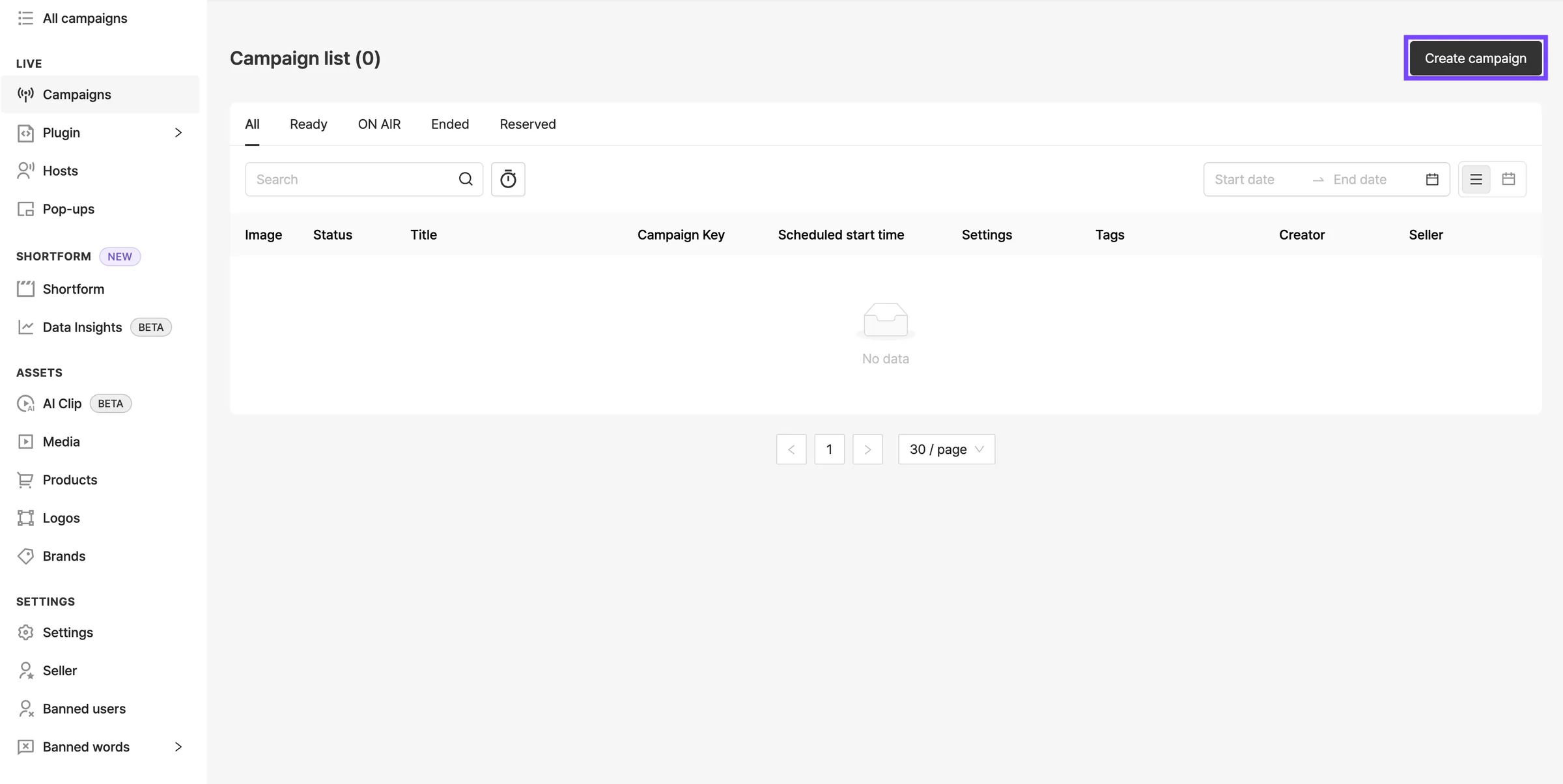Go to the Media library icon

point(25,441)
